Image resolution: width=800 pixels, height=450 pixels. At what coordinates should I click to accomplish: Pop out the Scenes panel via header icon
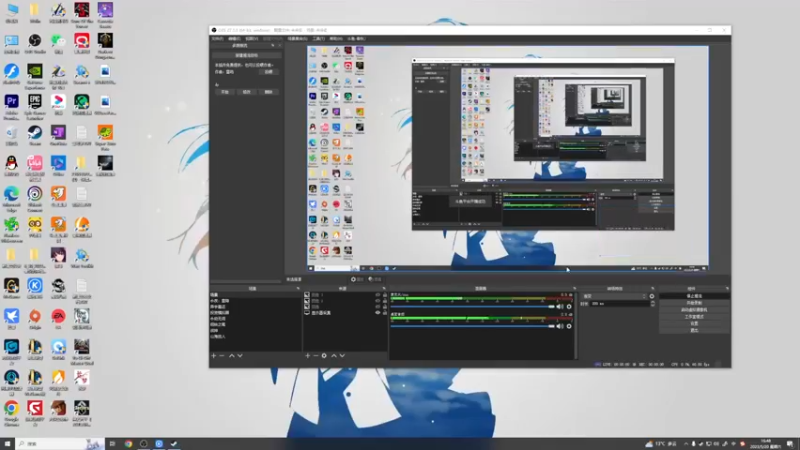click(x=298, y=288)
